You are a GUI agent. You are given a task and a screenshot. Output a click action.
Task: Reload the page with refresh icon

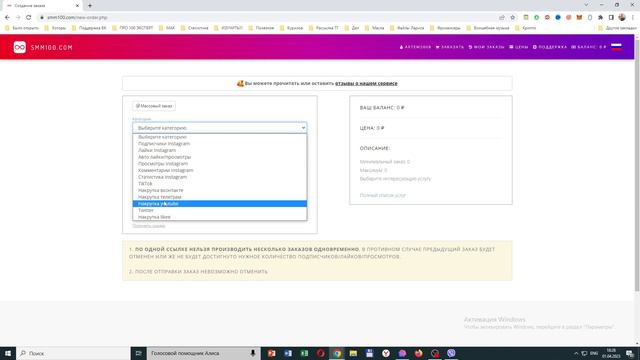[29, 18]
